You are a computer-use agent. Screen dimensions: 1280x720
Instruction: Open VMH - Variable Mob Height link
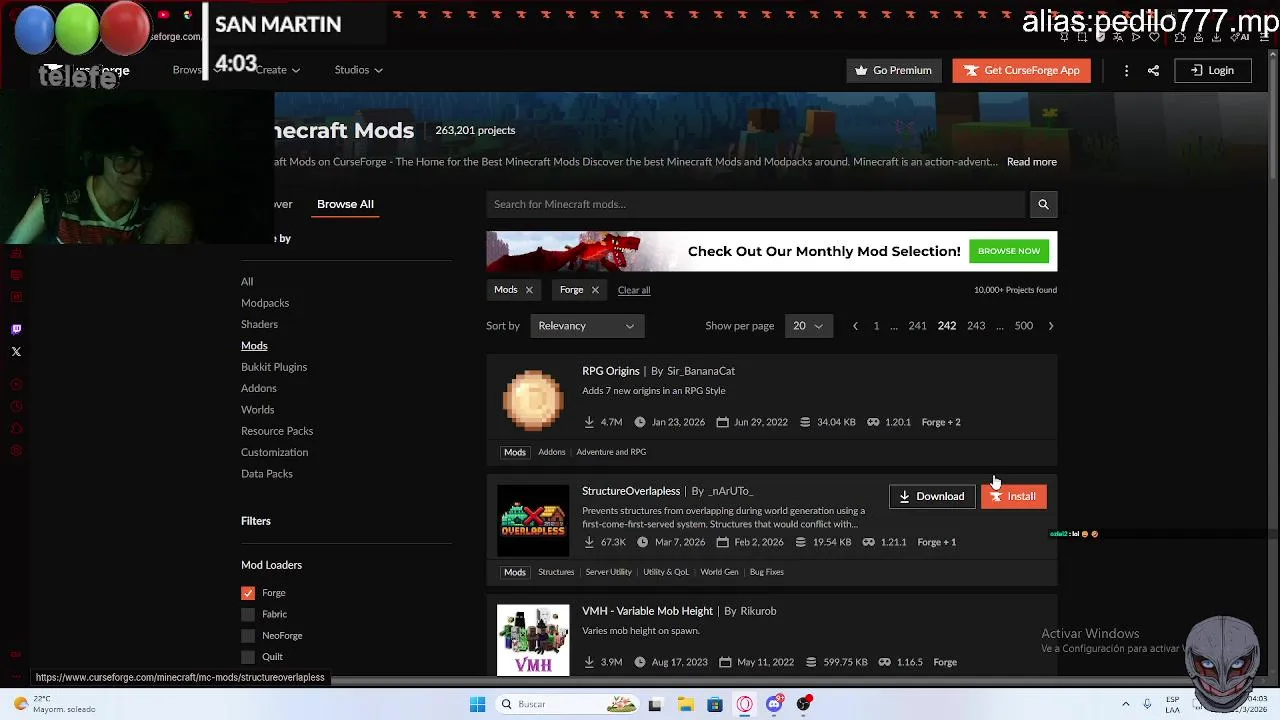[647, 611]
